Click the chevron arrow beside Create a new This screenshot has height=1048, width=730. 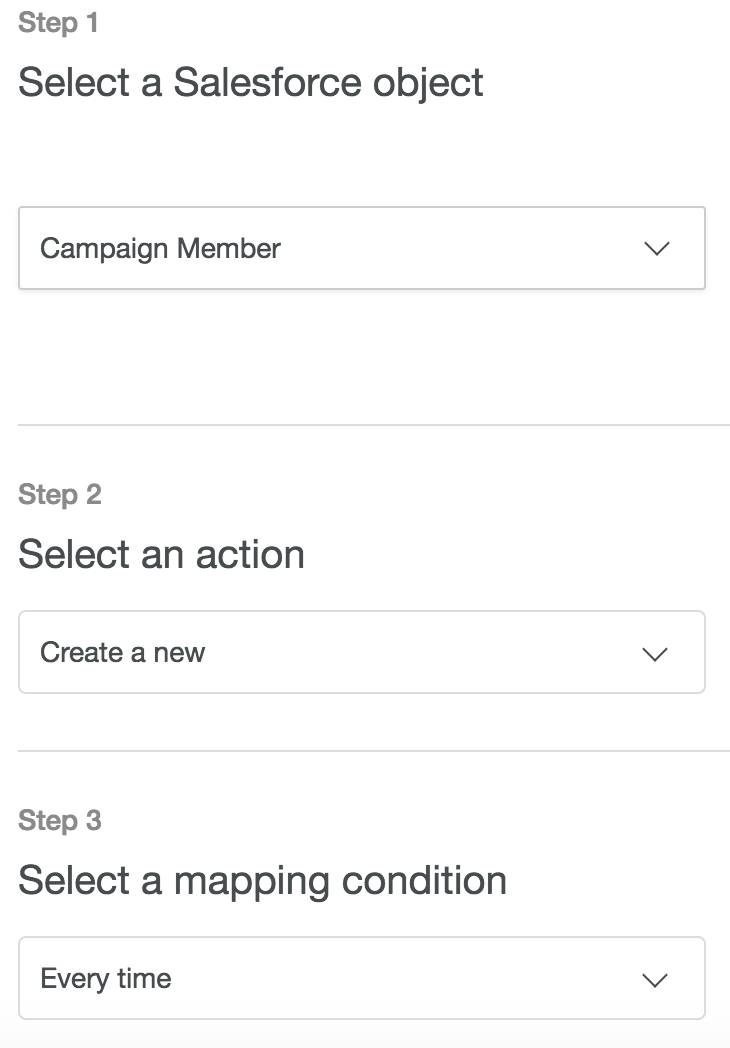click(654, 654)
